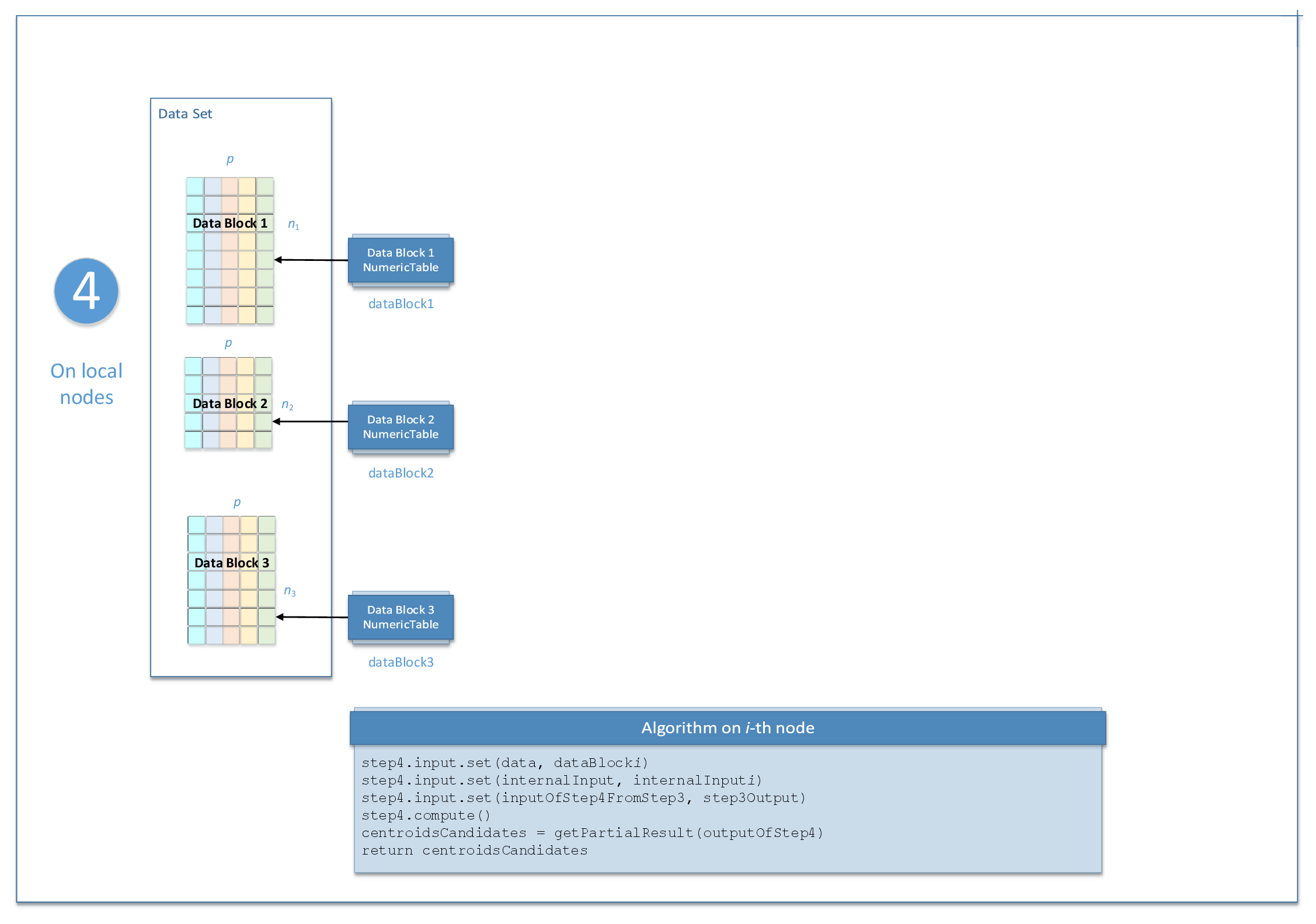Click the dataBlock3 caption text

(x=401, y=662)
